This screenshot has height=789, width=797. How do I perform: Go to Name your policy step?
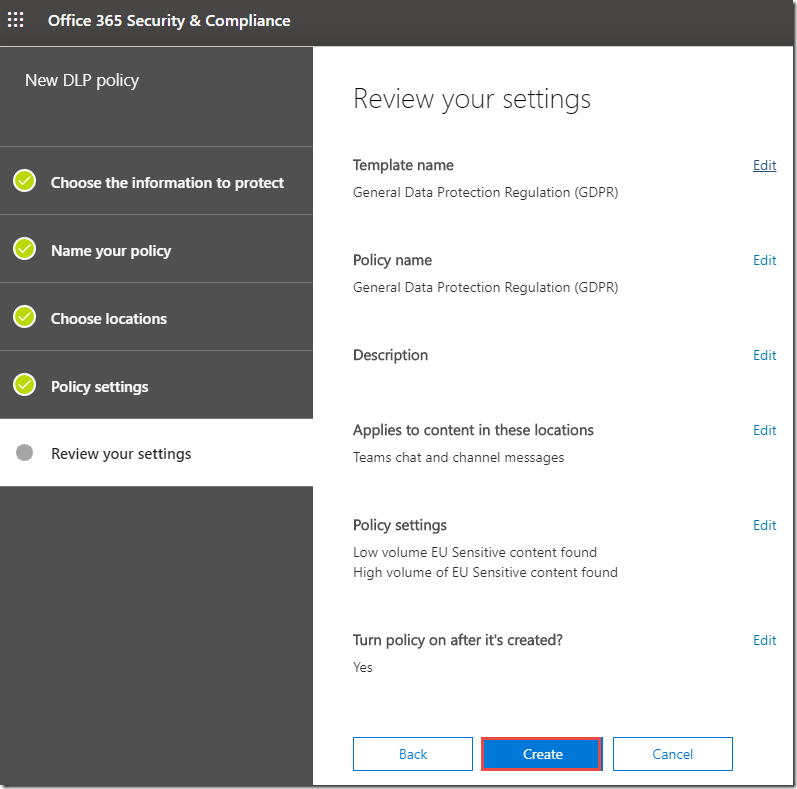111,251
